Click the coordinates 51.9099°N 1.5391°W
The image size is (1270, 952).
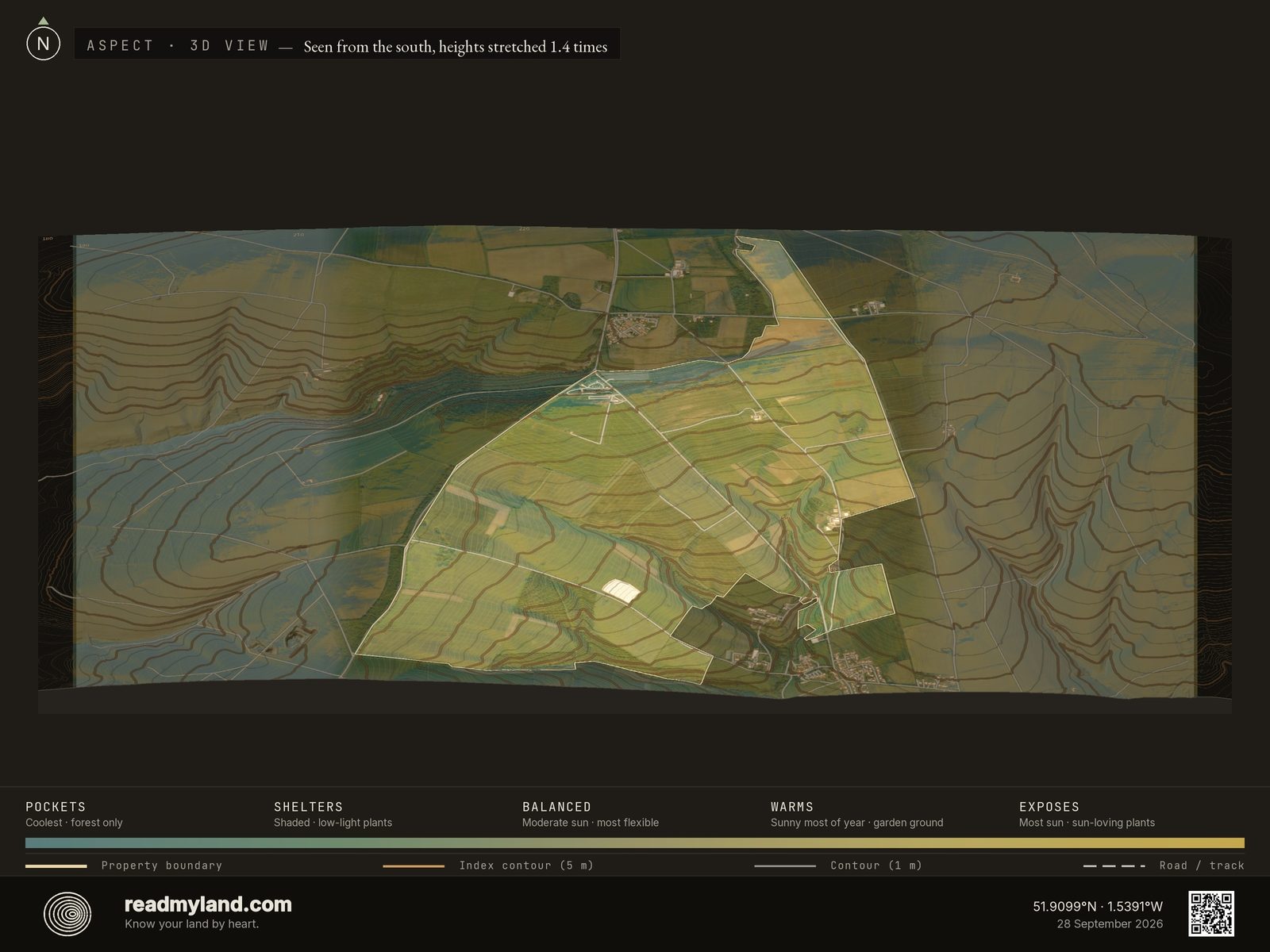coord(1098,906)
